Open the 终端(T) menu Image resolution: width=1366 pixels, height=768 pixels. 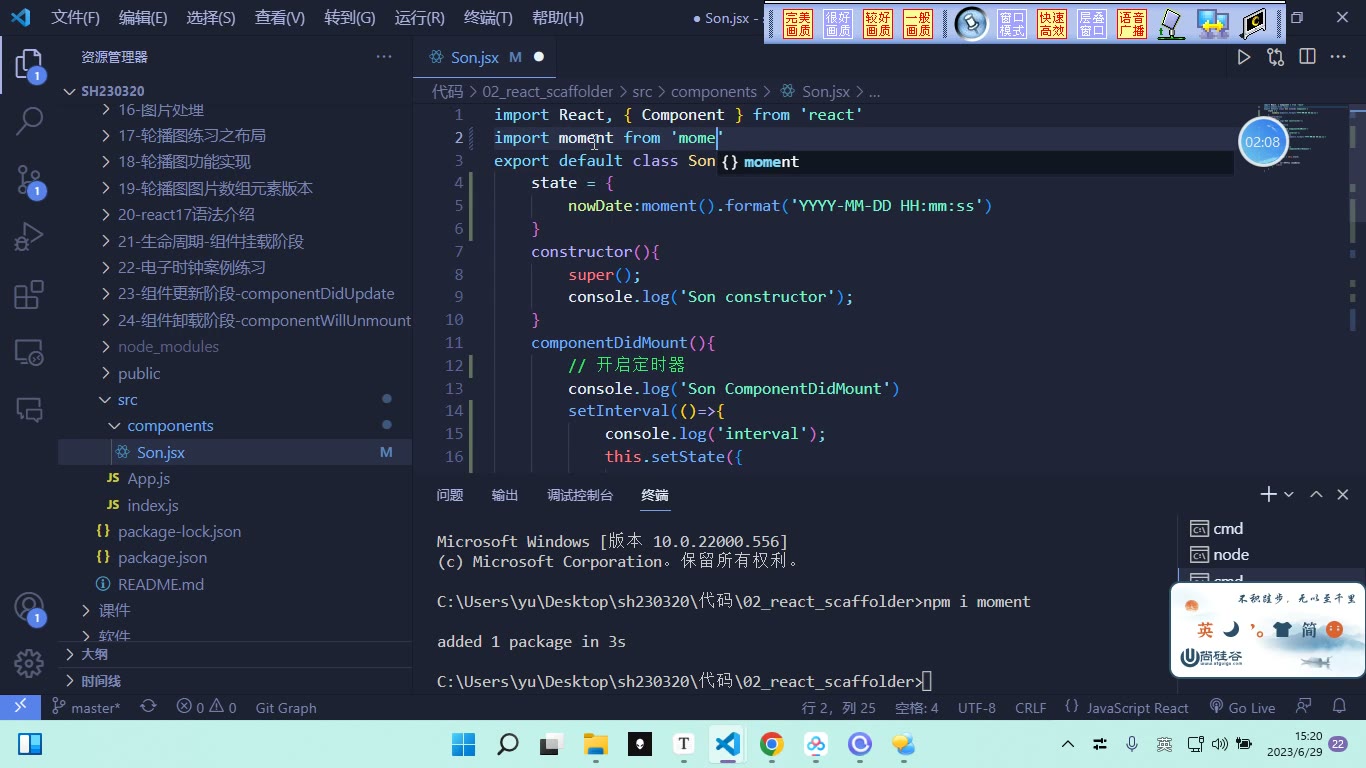coord(488,18)
